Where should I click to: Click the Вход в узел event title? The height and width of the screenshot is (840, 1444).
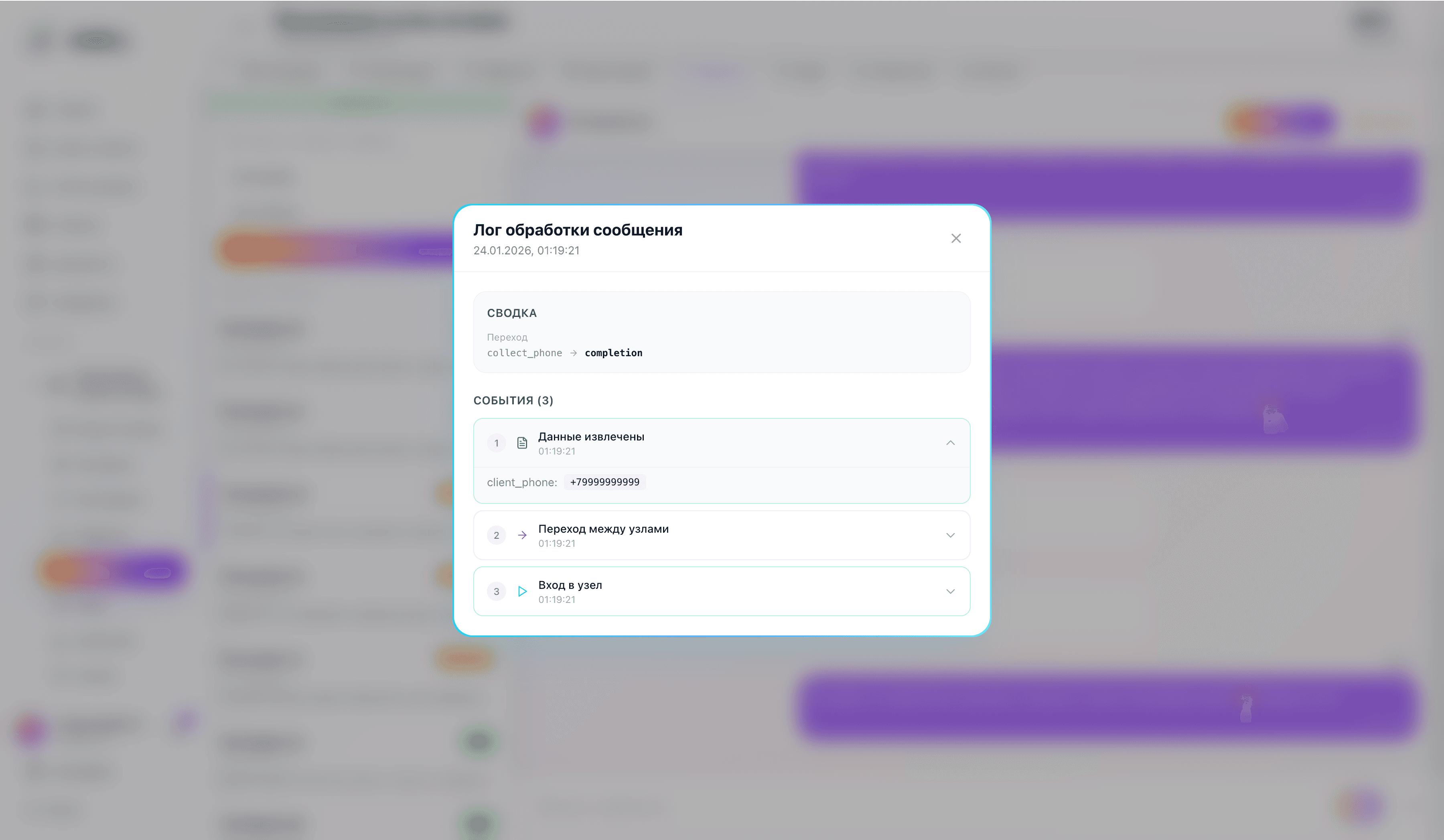pyautogui.click(x=570, y=585)
